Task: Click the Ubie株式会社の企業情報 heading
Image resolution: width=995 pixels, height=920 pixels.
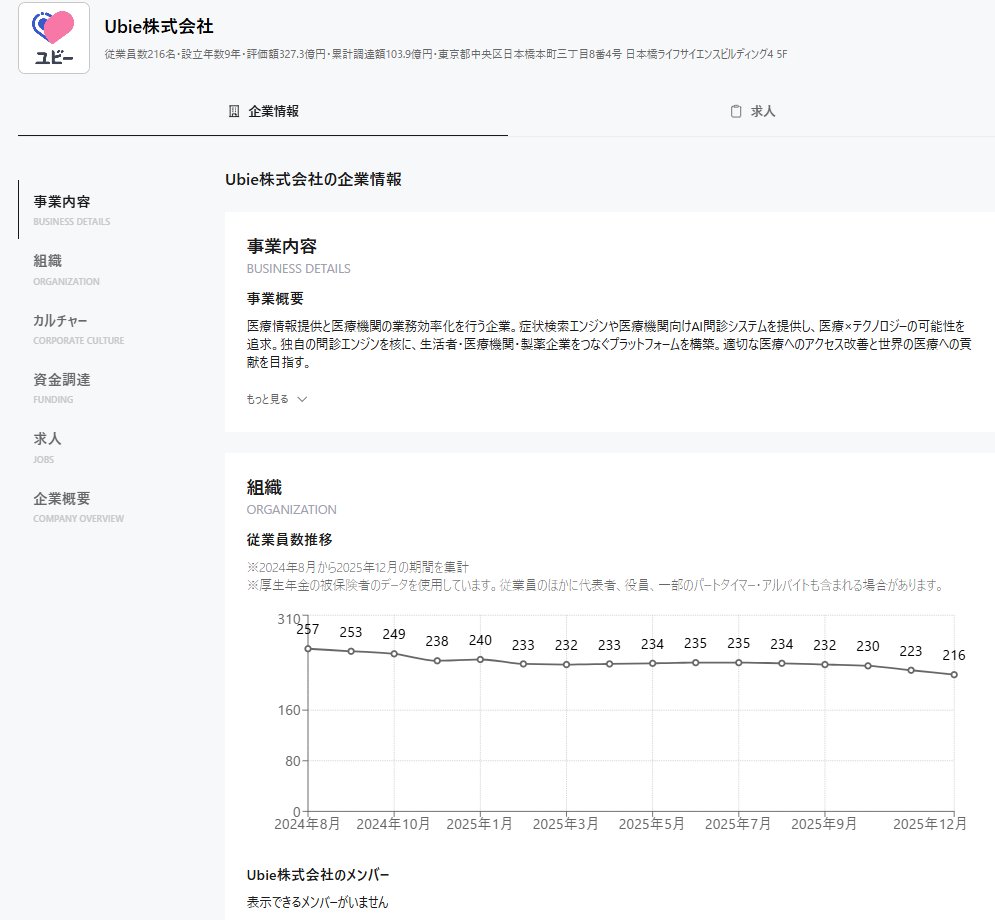Action: (x=313, y=180)
